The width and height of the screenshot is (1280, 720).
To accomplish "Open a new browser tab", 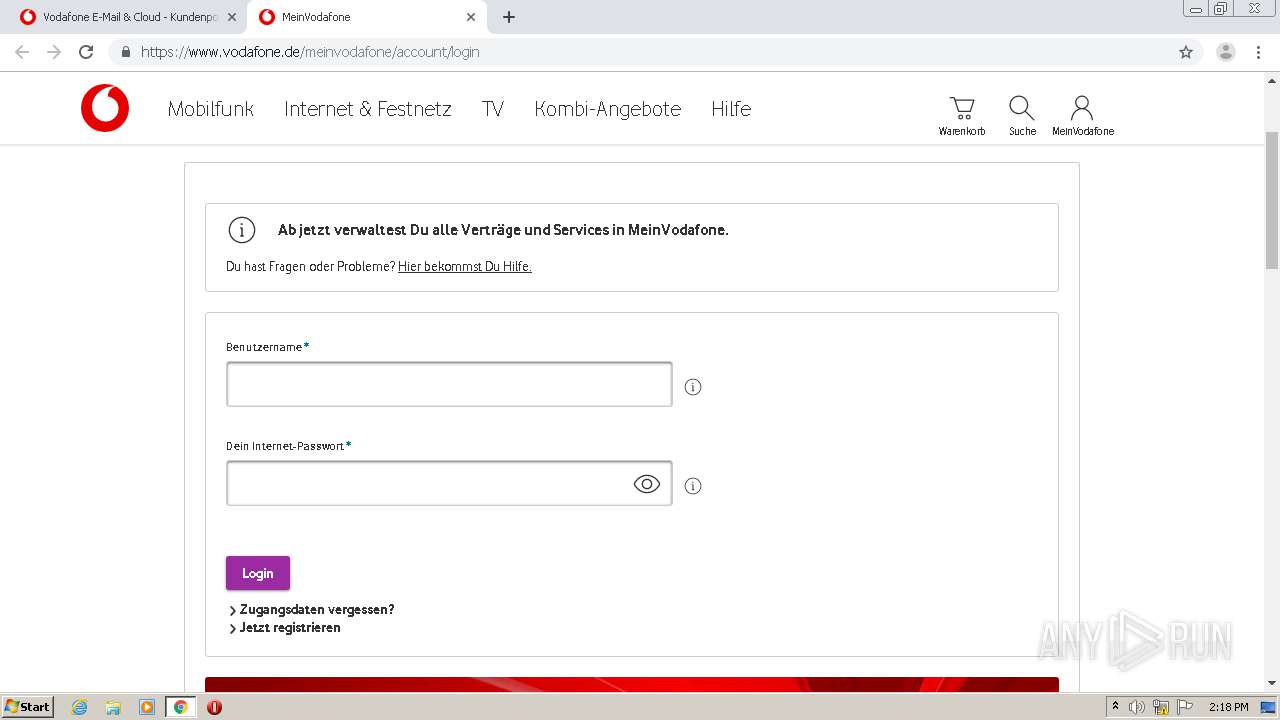I will (509, 17).
